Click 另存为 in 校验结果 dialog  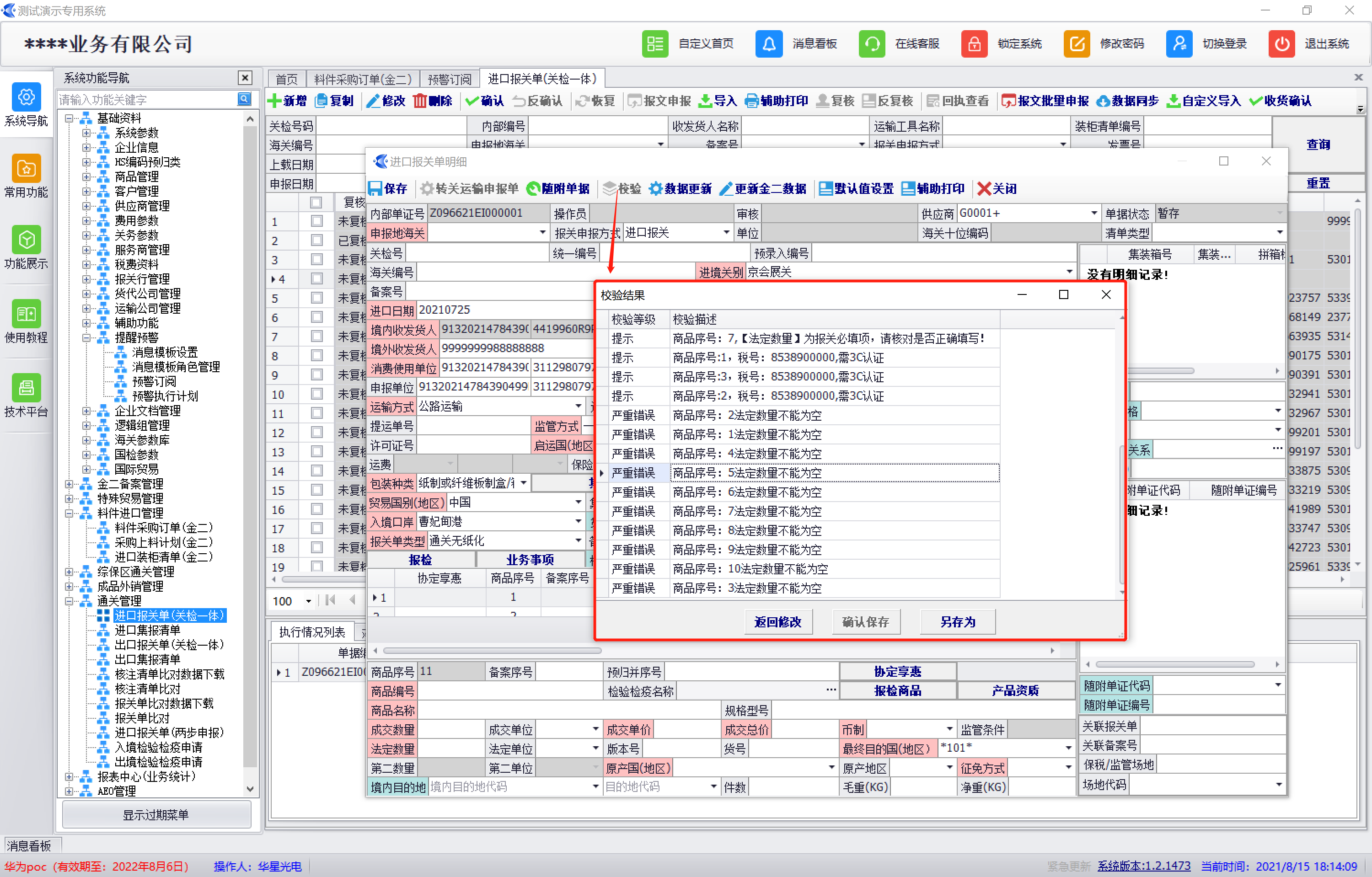(x=958, y=622)
